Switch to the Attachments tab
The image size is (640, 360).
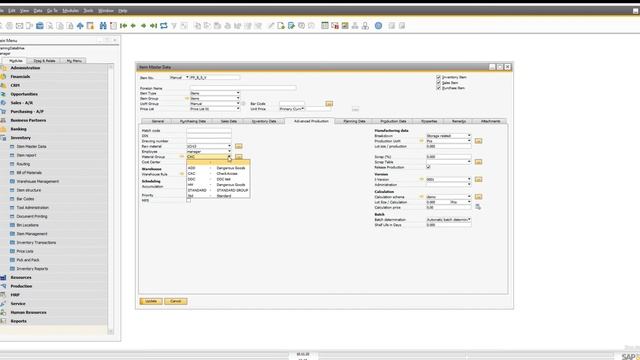point(490,121)
